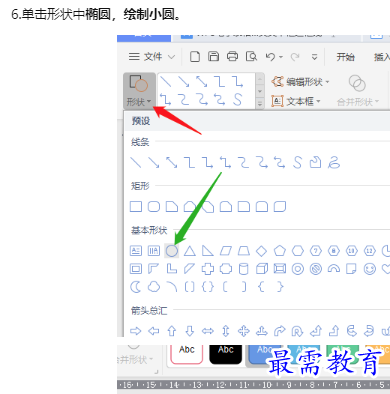Viewport: 390px width, 394px height.
Task: Select the straight line in 线条 section
Action: (x=136, y=163)
